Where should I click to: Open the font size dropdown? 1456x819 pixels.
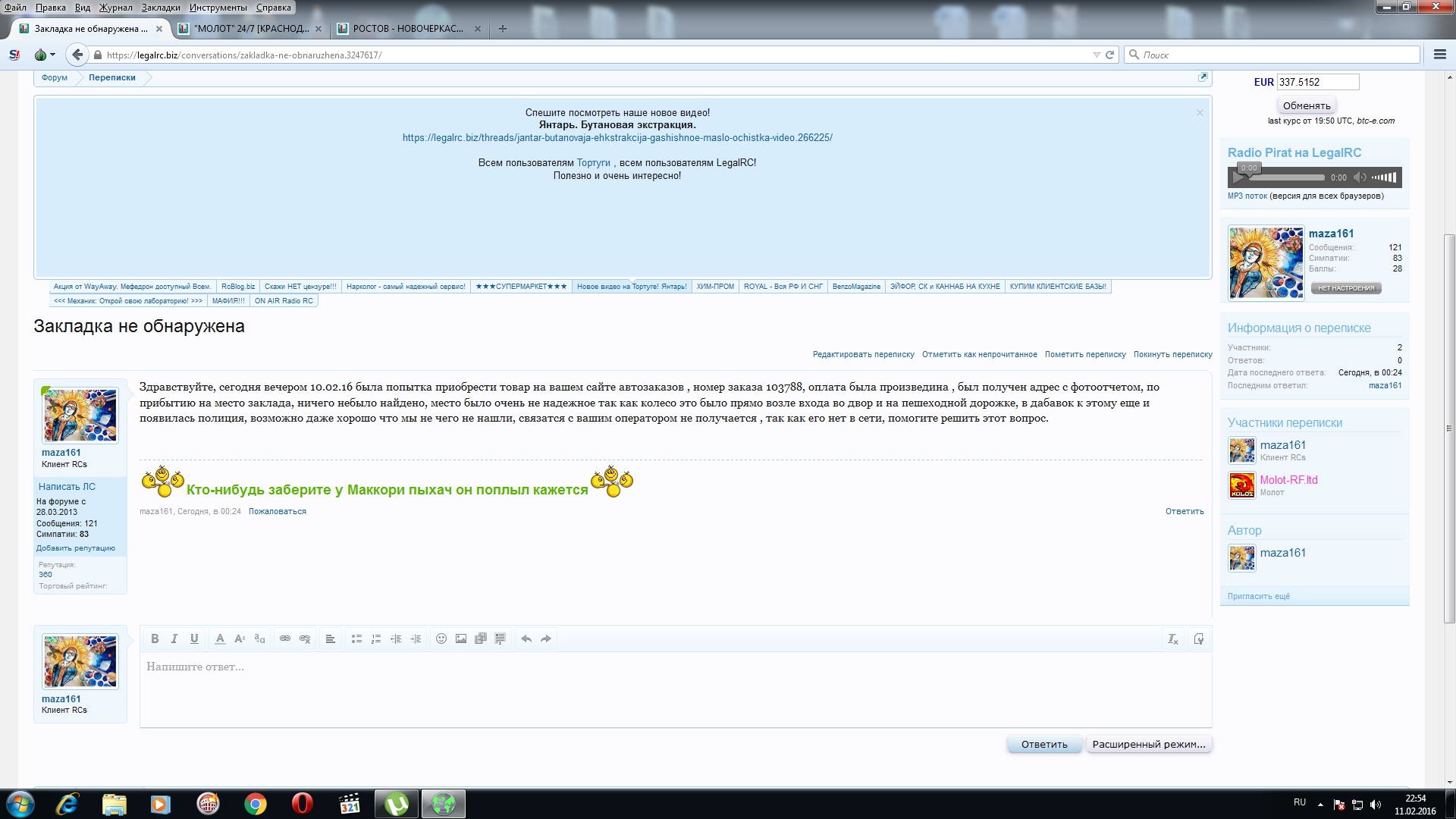pos(240,639)
